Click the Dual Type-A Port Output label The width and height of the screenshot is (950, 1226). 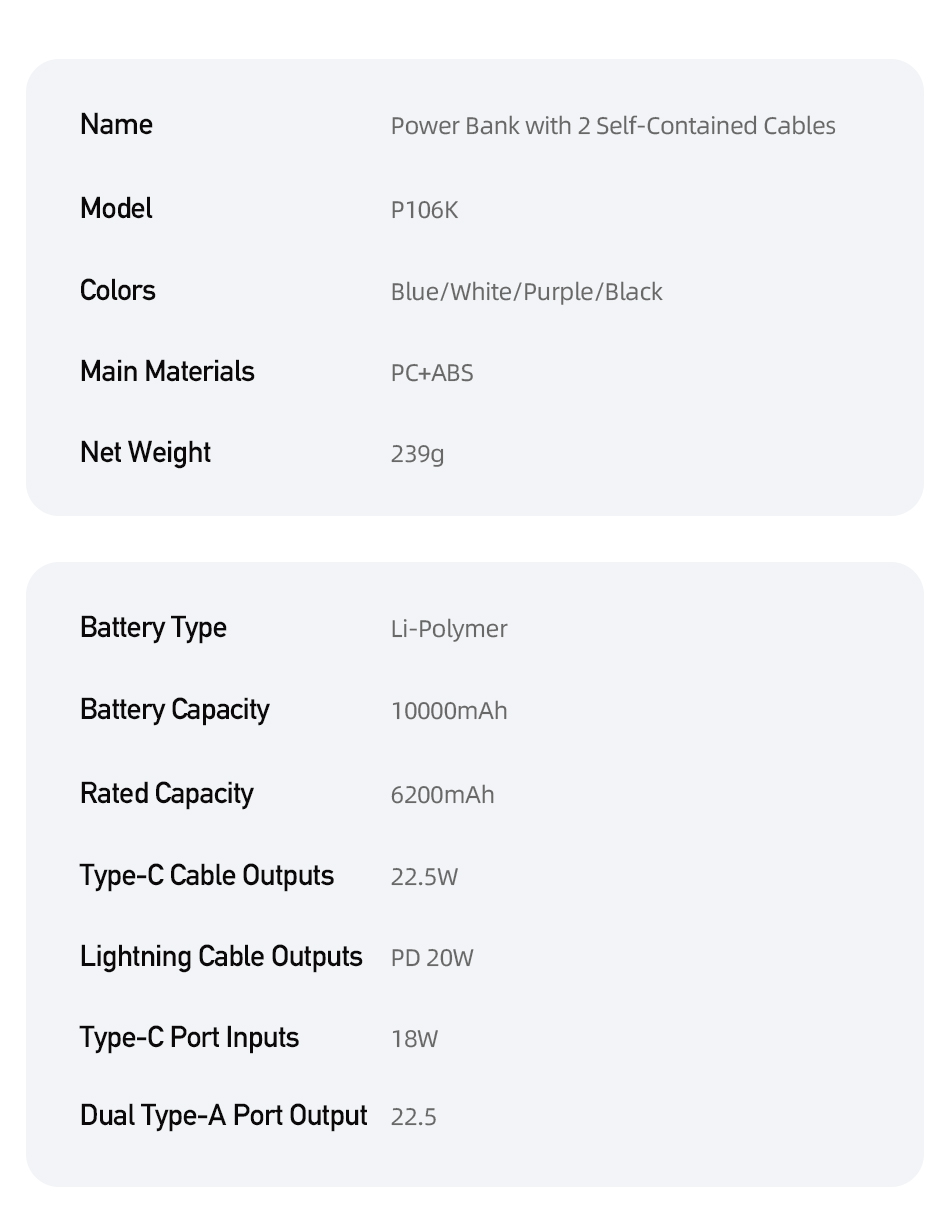[x=224, y=1116]
